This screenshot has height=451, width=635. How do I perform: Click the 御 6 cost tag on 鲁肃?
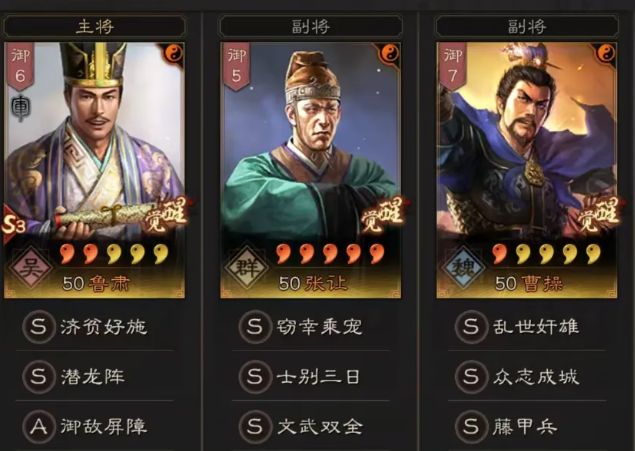tap(20, 66)
